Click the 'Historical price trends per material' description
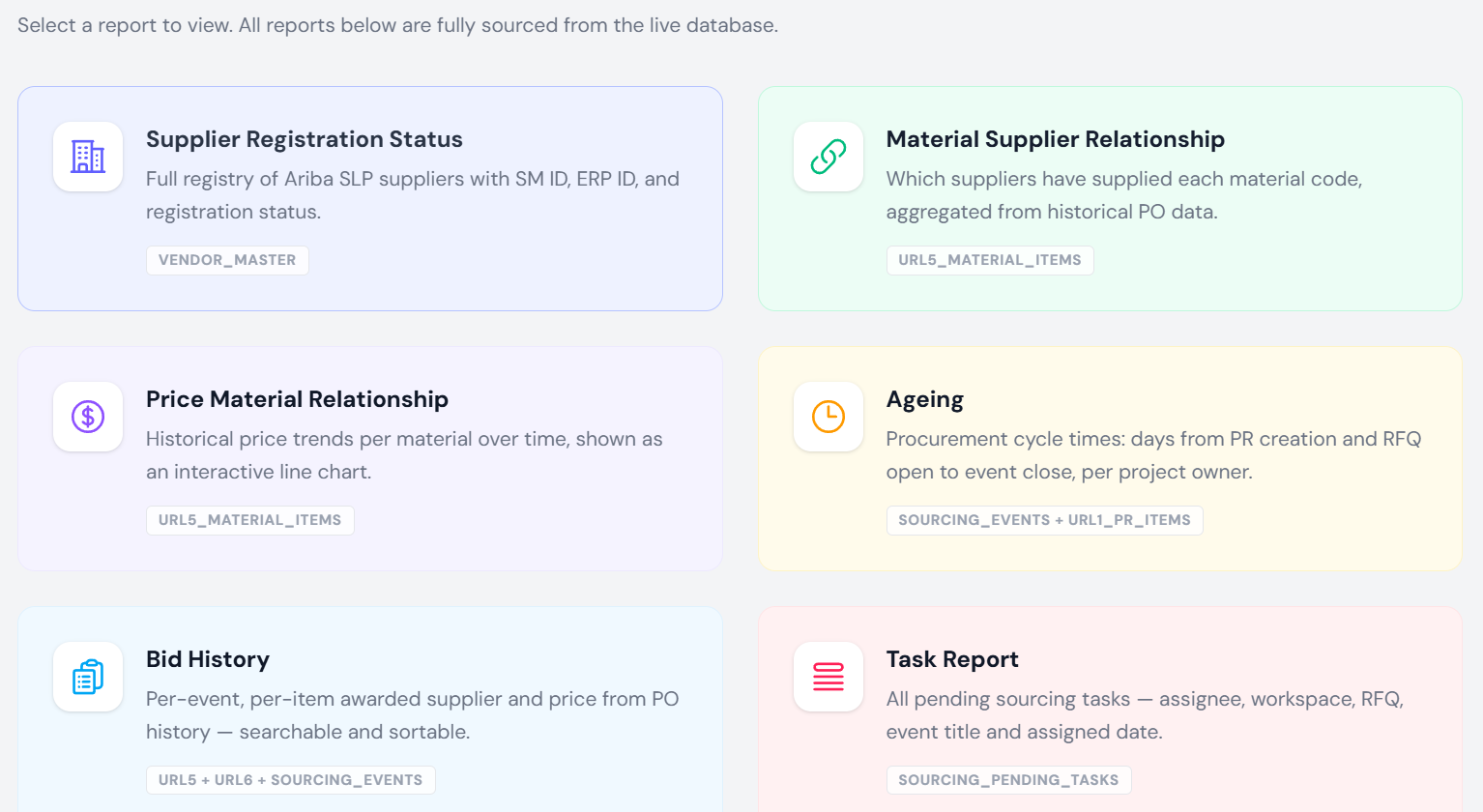Screen dimensions: 1483x812 (404, 455)
